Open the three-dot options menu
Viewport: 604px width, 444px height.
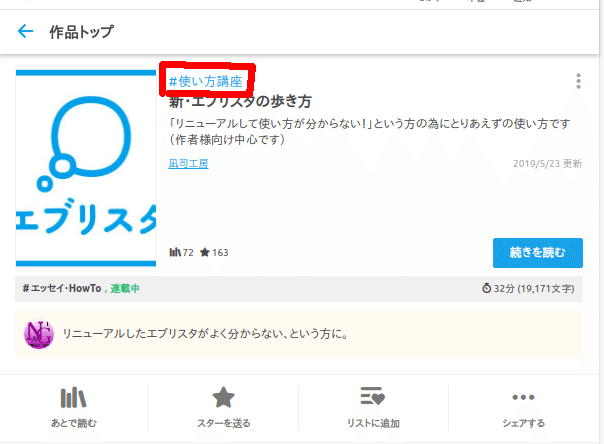578,81
